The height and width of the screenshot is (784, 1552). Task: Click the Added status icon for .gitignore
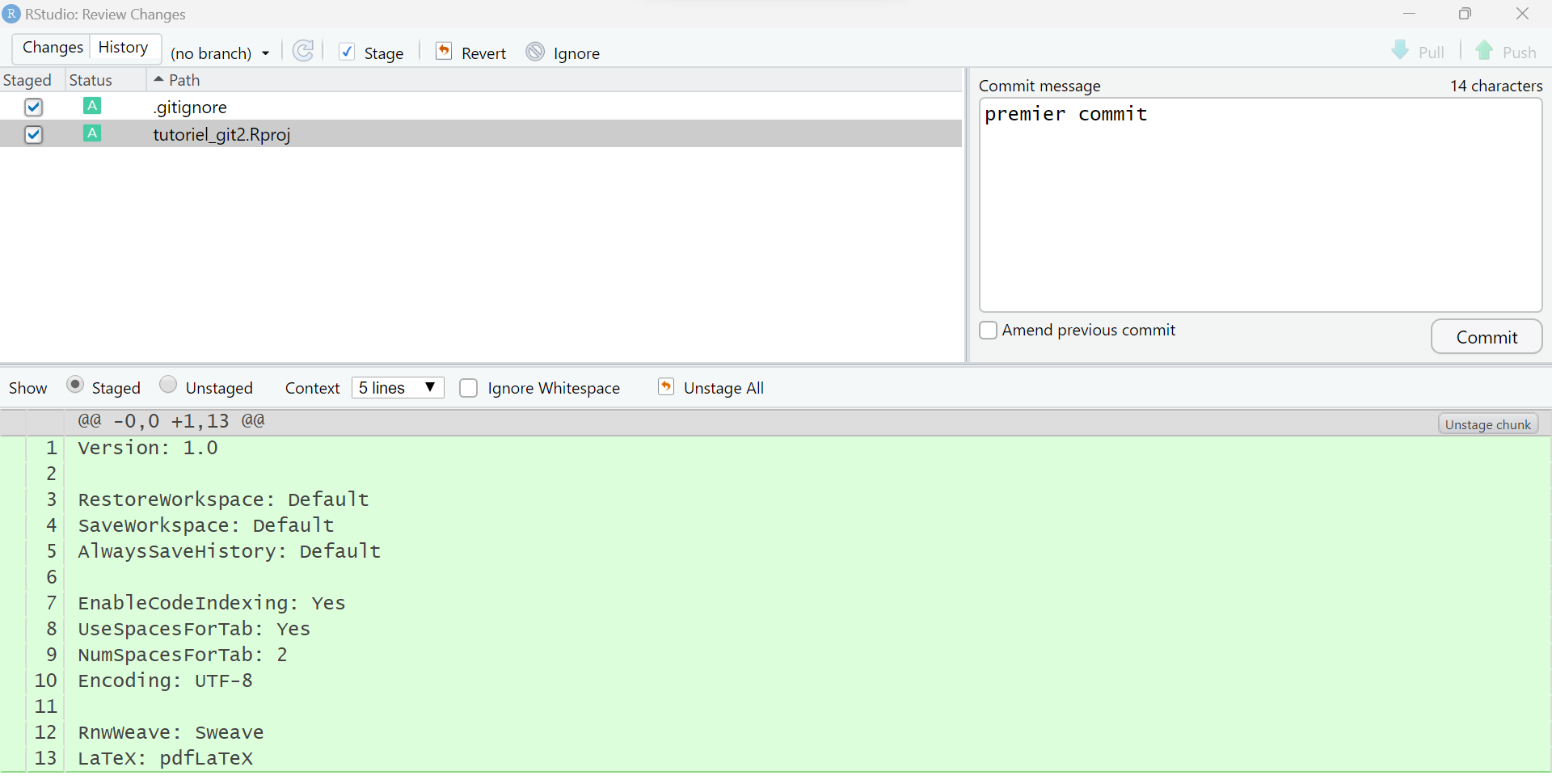point(92,106)
